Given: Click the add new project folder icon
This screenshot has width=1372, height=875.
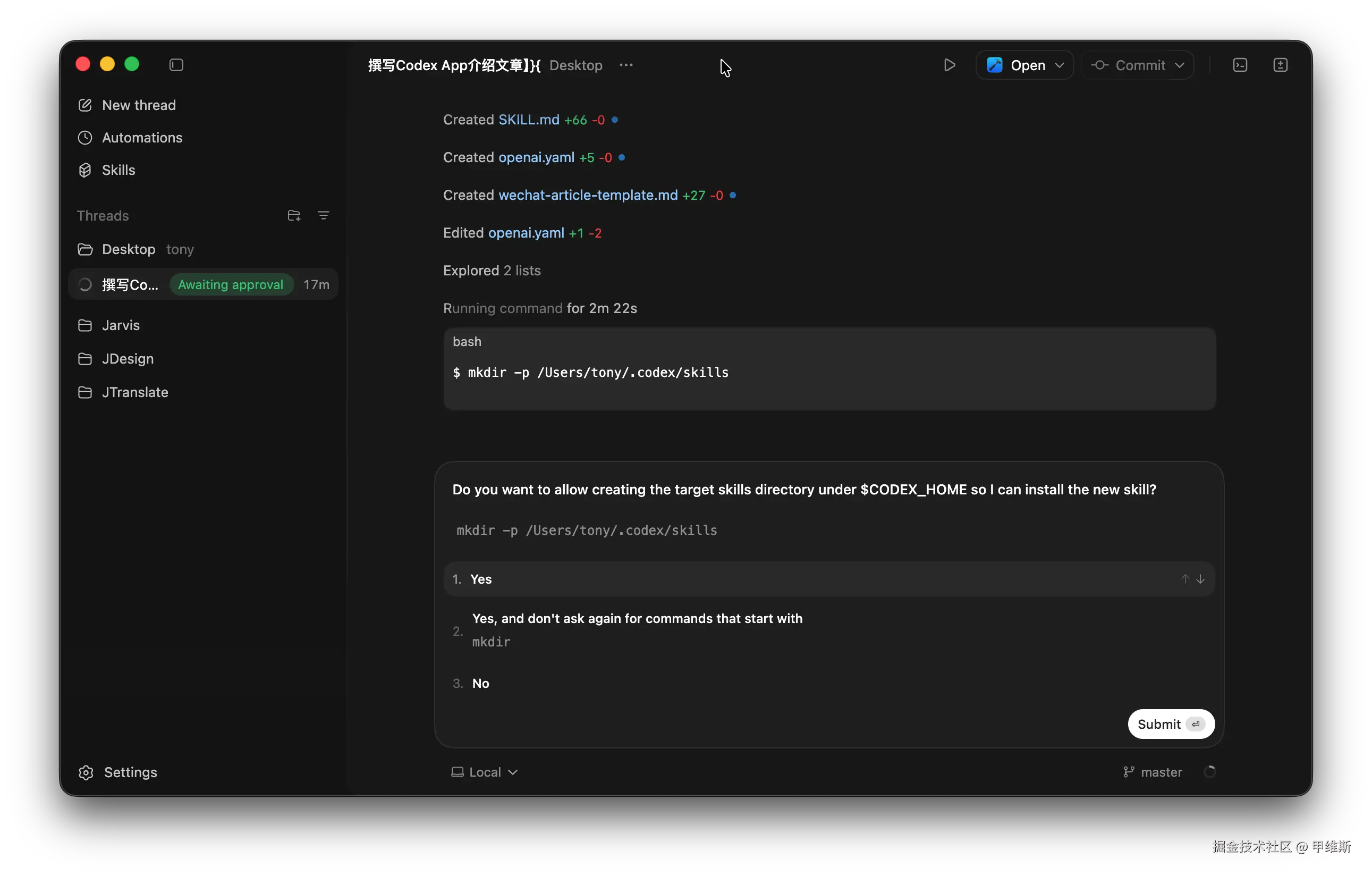Looking at the screenshot, I should click(x=294, y=215).
